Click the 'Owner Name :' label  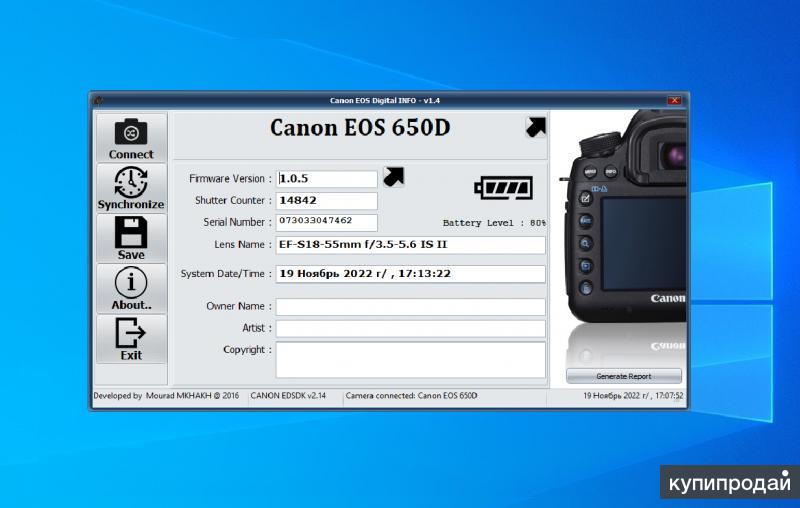coord(239,306)
